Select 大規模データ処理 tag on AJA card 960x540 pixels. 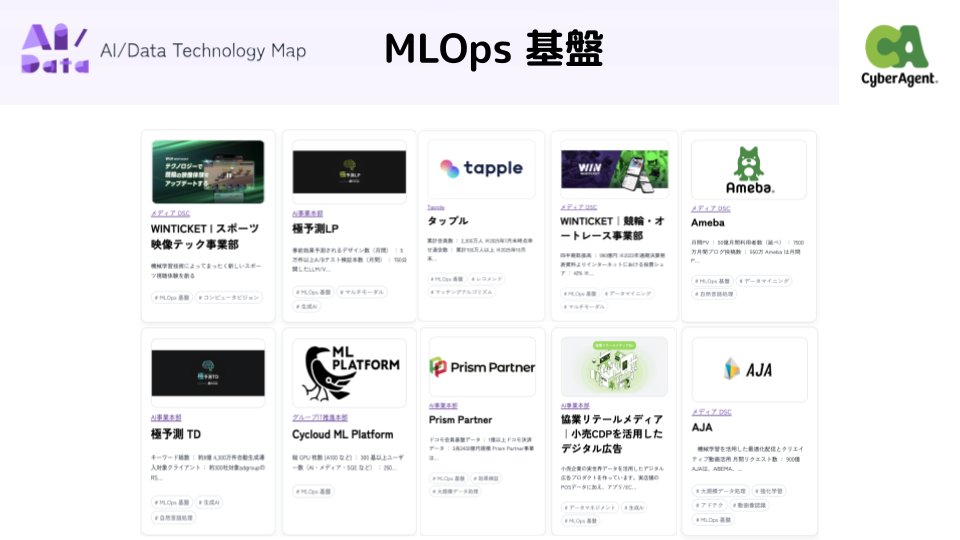(721, 491)
